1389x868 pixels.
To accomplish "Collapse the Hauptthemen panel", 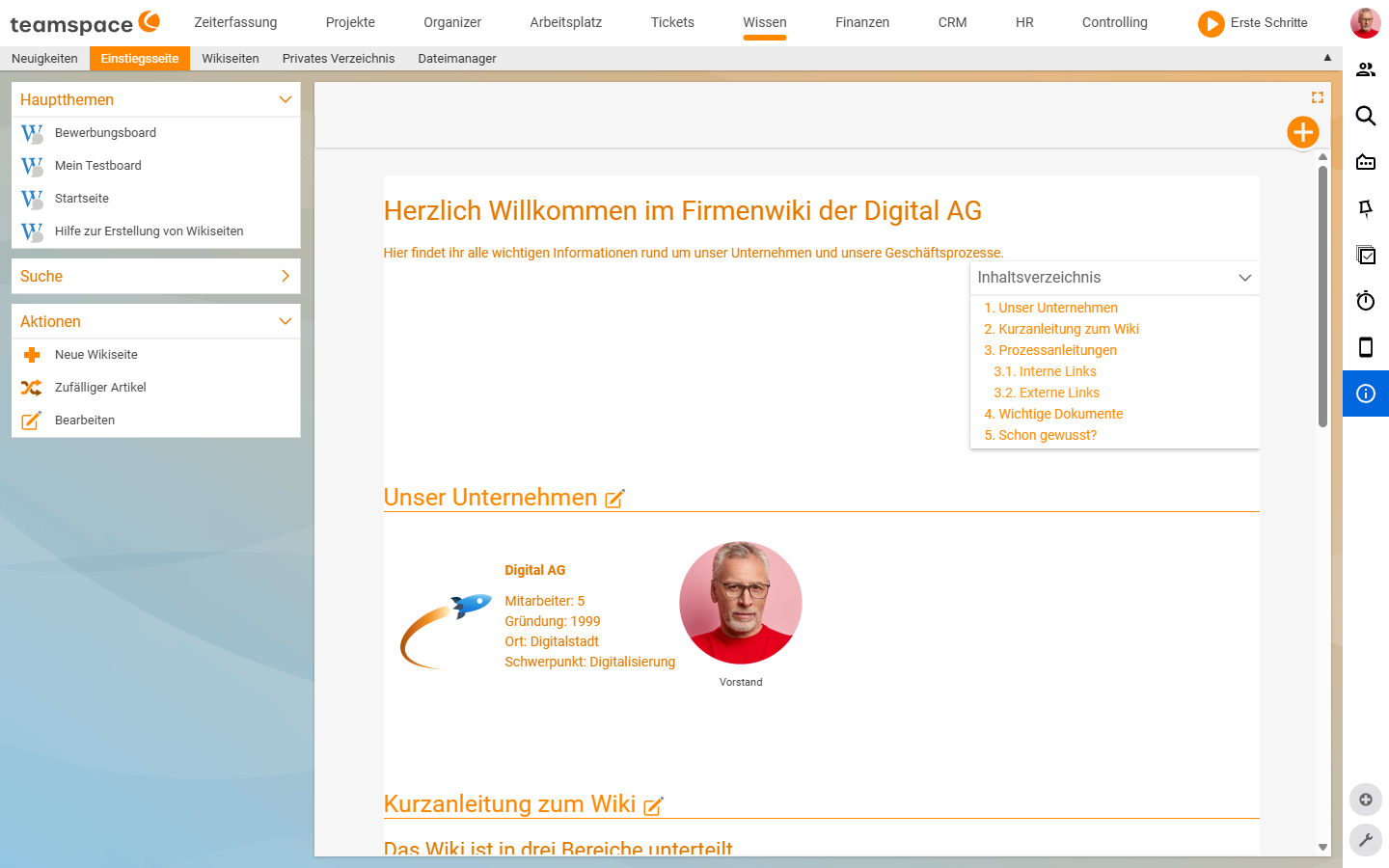I will (x=286, y=99).
